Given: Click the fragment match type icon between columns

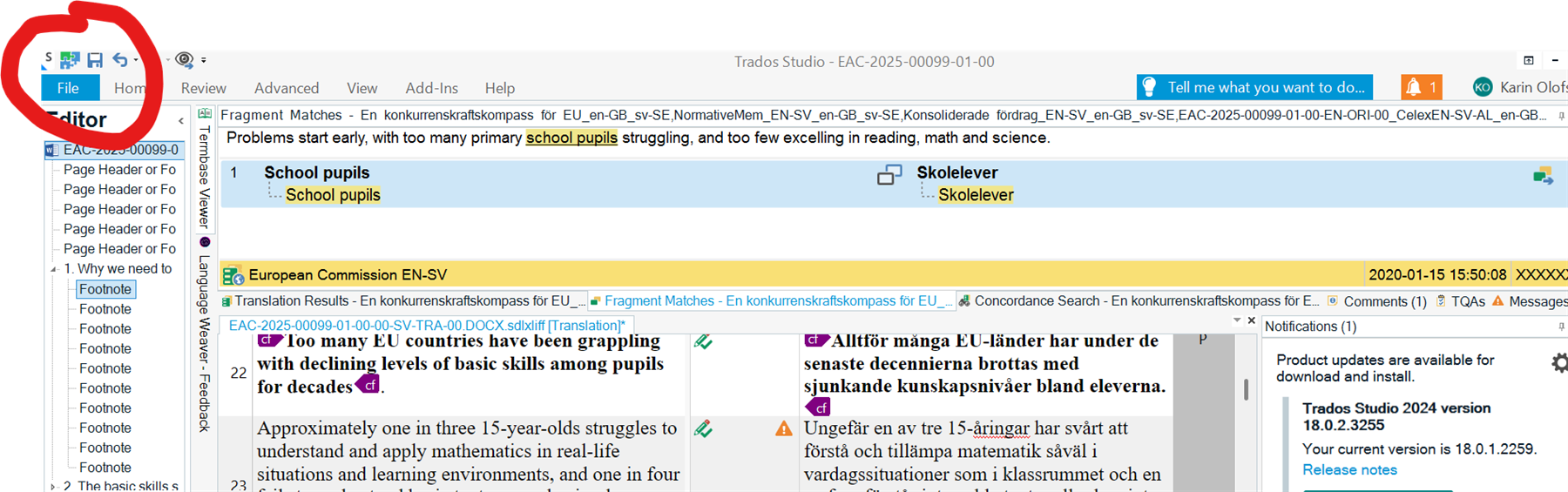Looking at the screenshot, I should tap(889, 175).
